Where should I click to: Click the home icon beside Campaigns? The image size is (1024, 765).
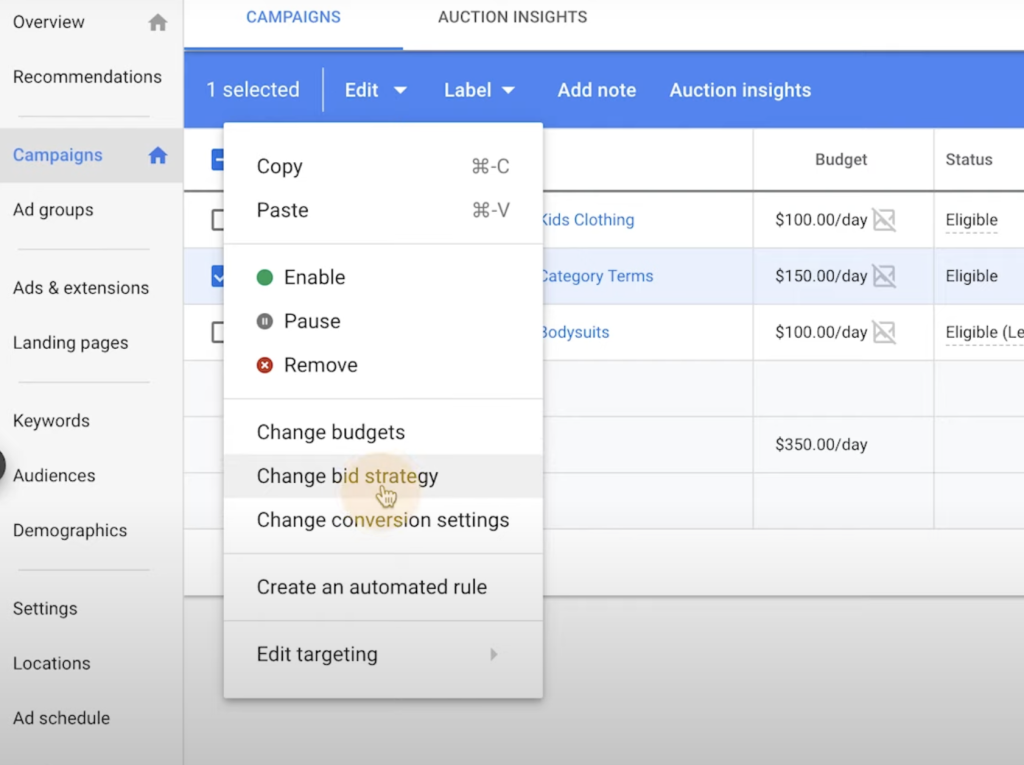click(157, 155)
